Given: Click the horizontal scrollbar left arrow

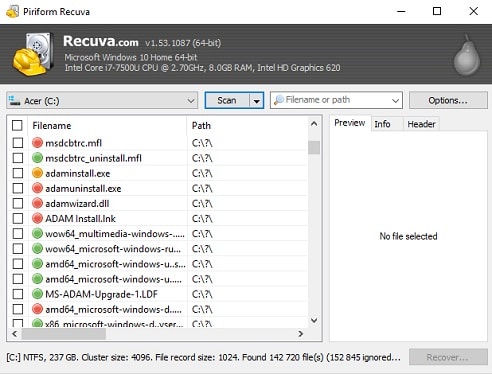Looking at the screenshot, I should pos(15,334).
